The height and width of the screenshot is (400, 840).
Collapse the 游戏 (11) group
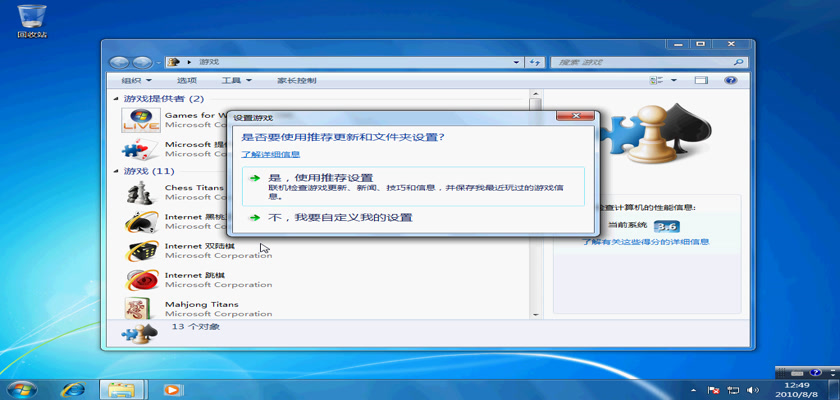tap(117, 172)
